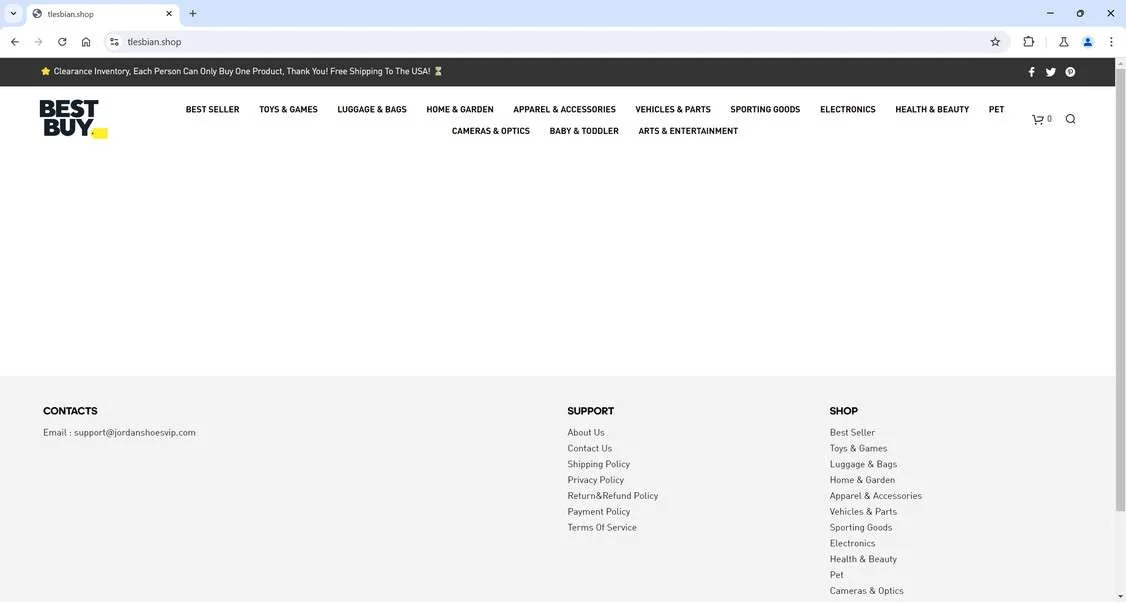Viewport: 1126px width, 602px height.
Task: Open the tab search dropdown arrow
Action: [13, 14]
